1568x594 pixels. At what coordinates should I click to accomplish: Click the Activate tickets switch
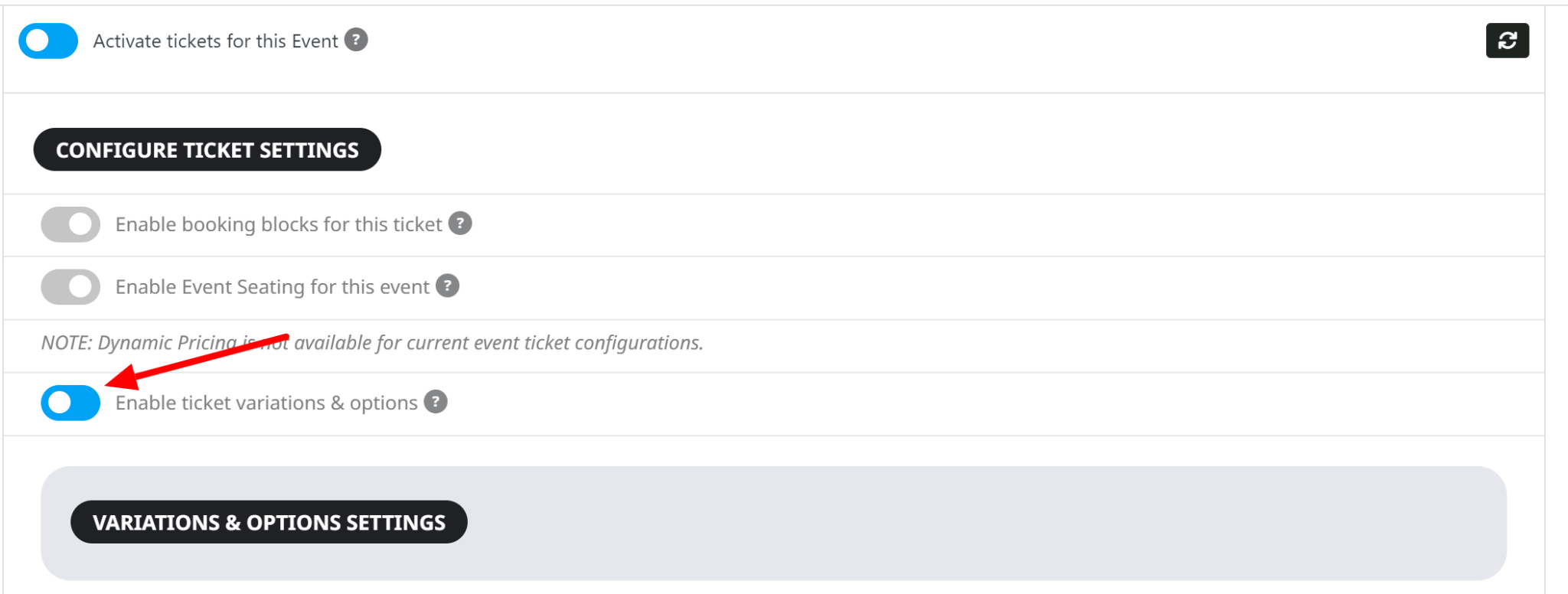click(47, 41)
